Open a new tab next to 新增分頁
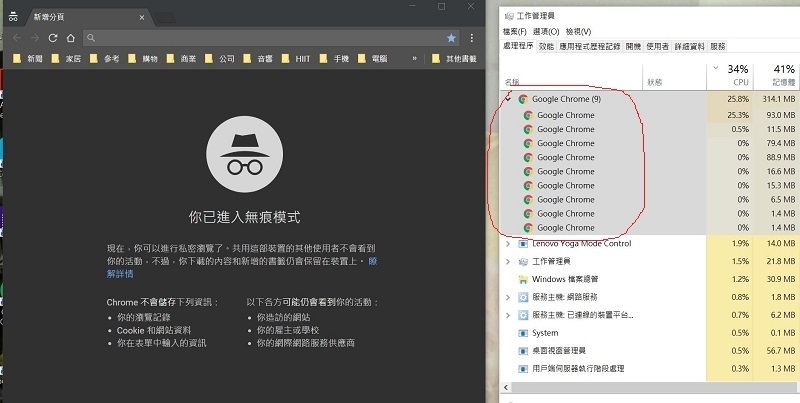This screenshot has height=403, width=800. coord(165,18)
